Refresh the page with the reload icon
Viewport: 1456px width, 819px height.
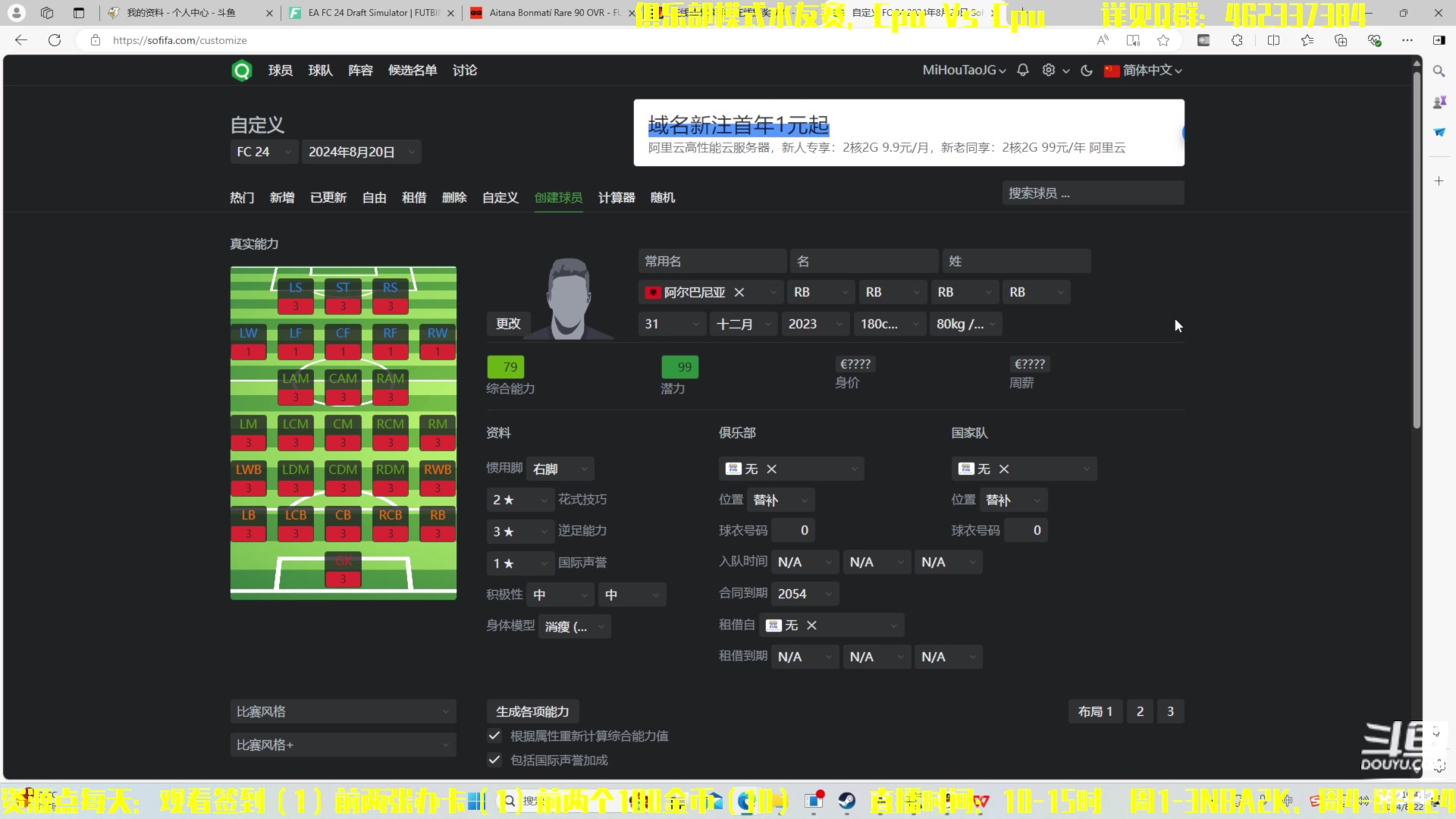(55, 40)
